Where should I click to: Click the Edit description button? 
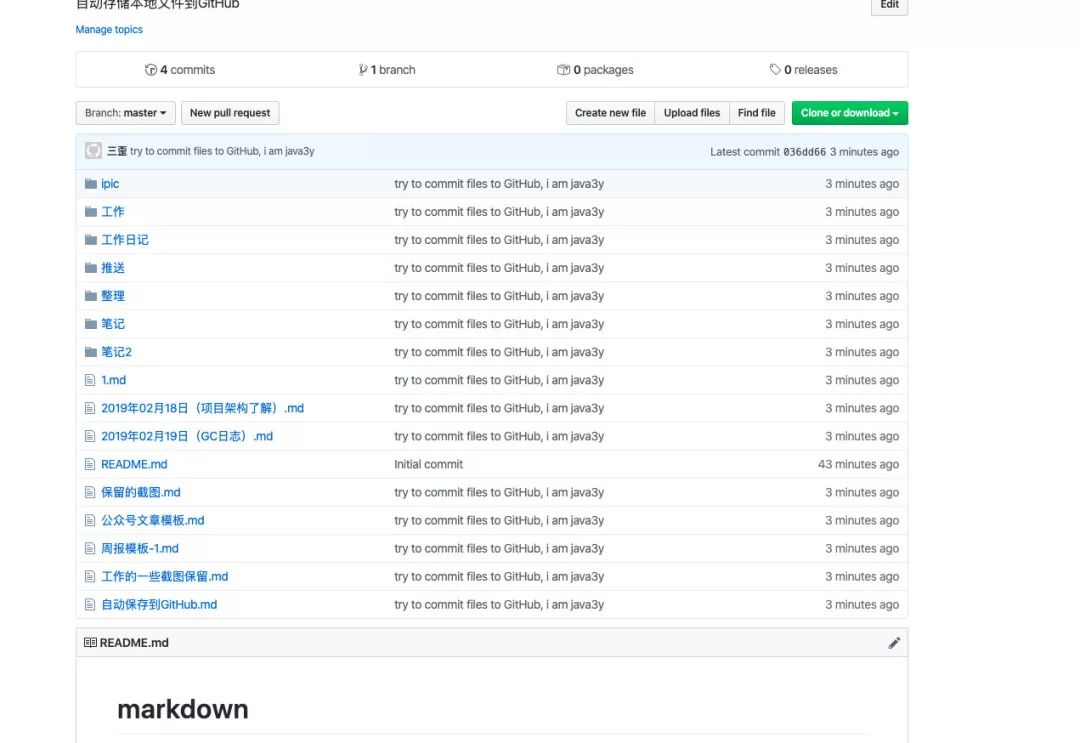(x=889, y=6)
